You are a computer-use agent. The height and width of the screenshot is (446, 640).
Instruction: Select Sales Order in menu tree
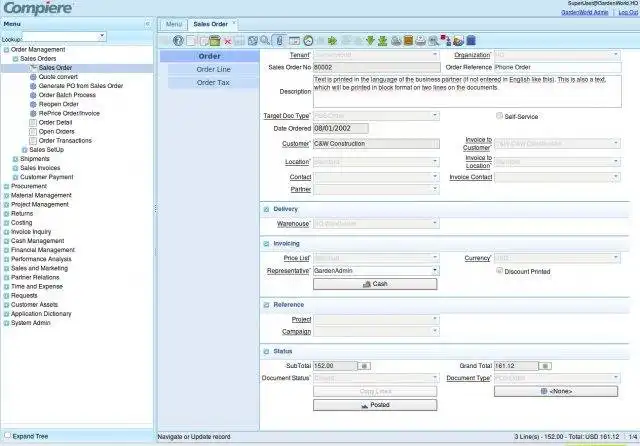coord(55,68)
